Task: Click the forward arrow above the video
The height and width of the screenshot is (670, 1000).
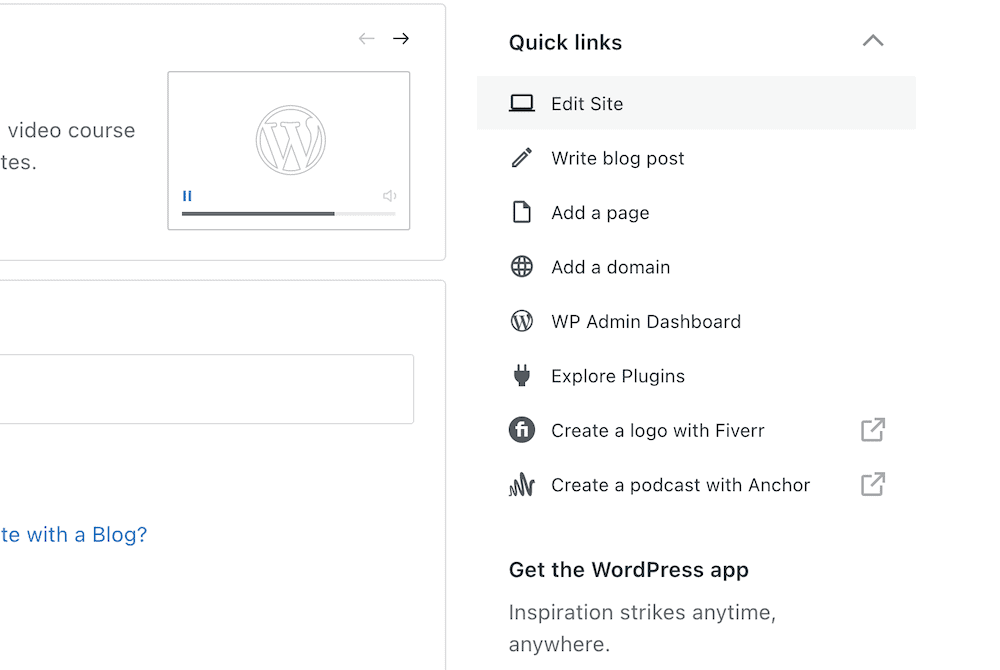Action: tap(401, 38)
